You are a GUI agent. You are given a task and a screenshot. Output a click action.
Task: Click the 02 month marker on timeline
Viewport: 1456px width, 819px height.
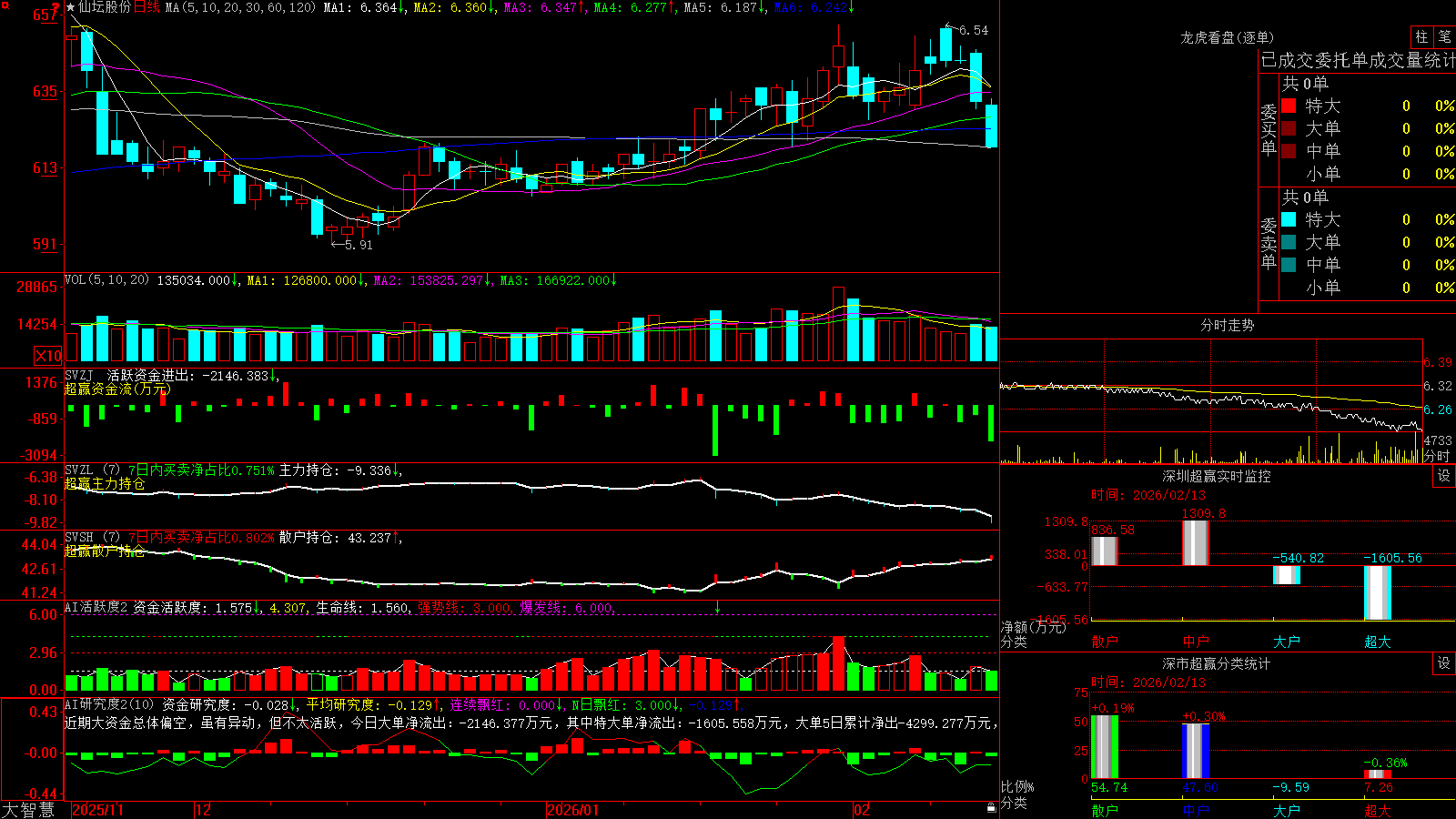[861, 810]
